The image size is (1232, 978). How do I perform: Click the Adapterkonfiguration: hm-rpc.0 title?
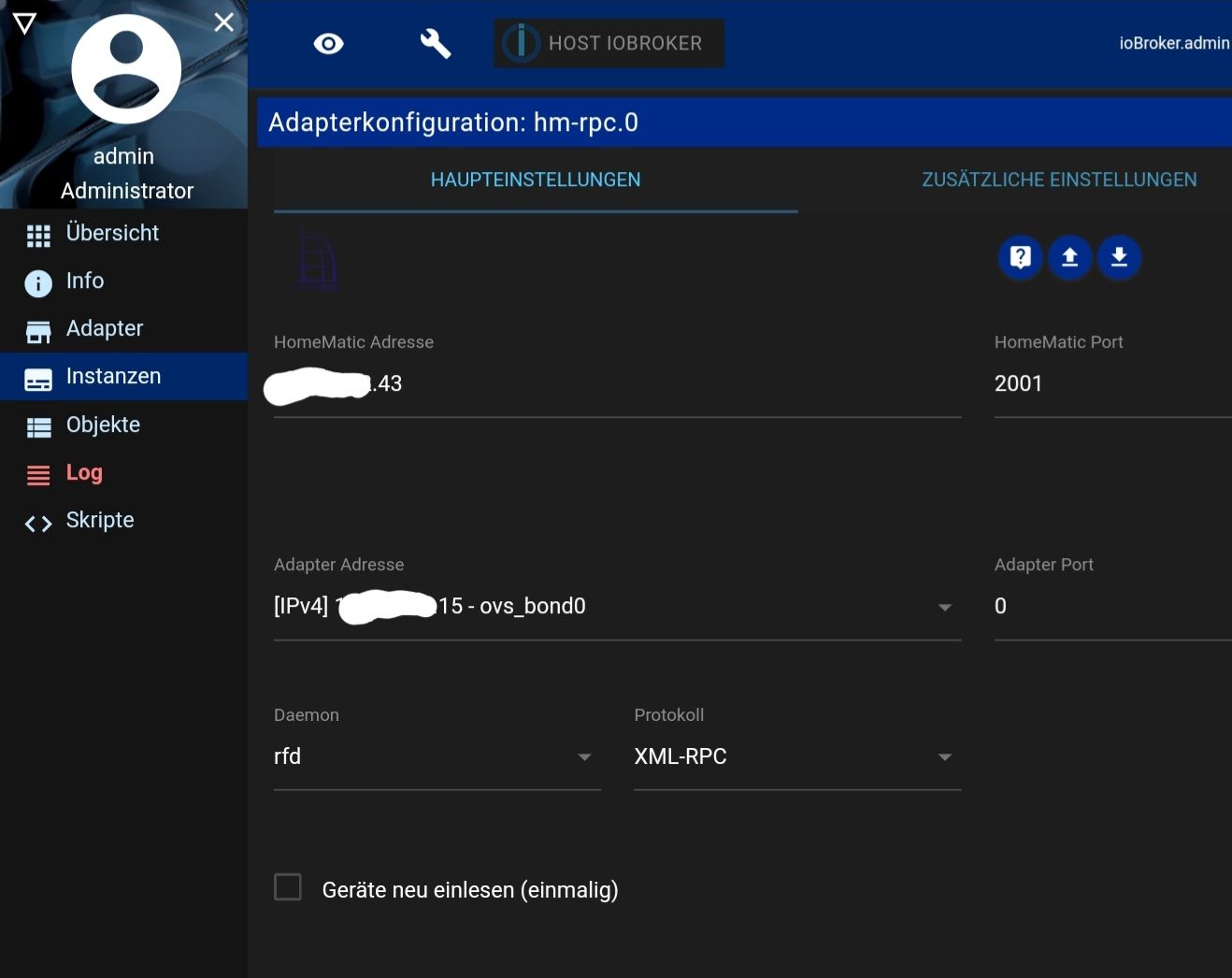[453, 122]
